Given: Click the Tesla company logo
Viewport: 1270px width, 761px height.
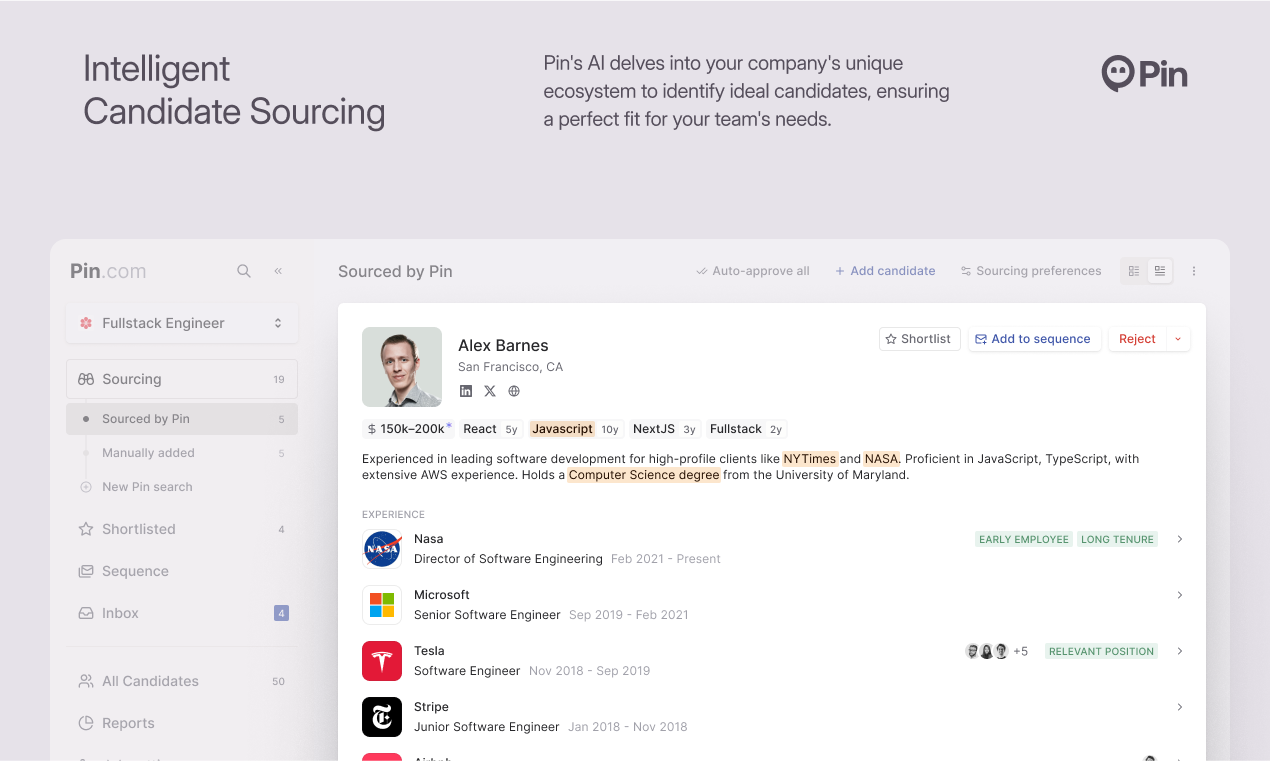Looking at the screenshot, I should tap(382, 661).
